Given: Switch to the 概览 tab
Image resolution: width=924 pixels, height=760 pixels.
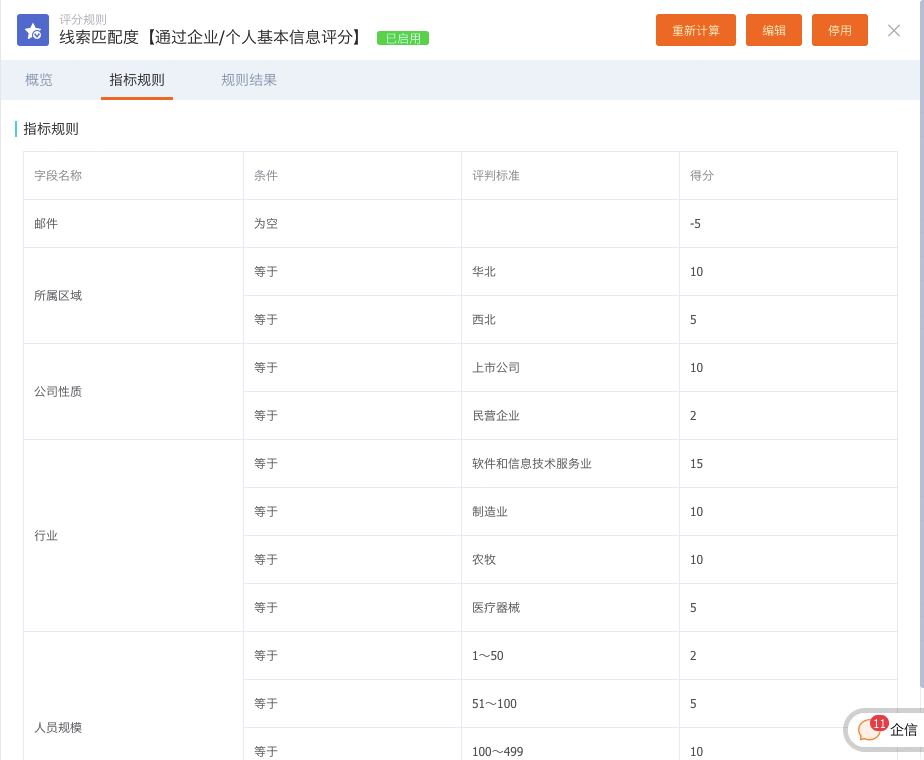Looking at the screenshot, I should point(39,80).
